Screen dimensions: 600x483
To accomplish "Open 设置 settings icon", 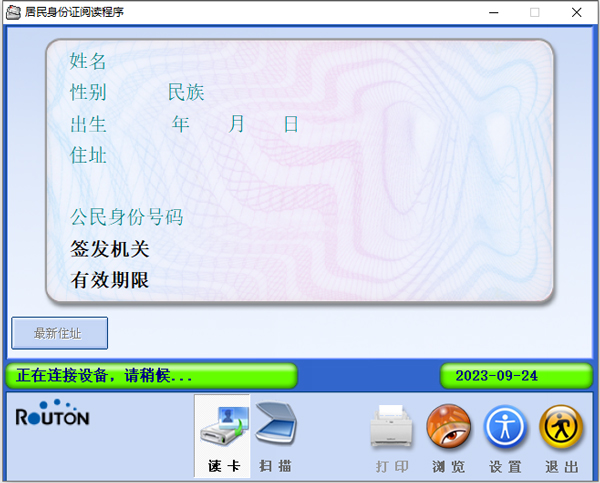I will (505, 427).
